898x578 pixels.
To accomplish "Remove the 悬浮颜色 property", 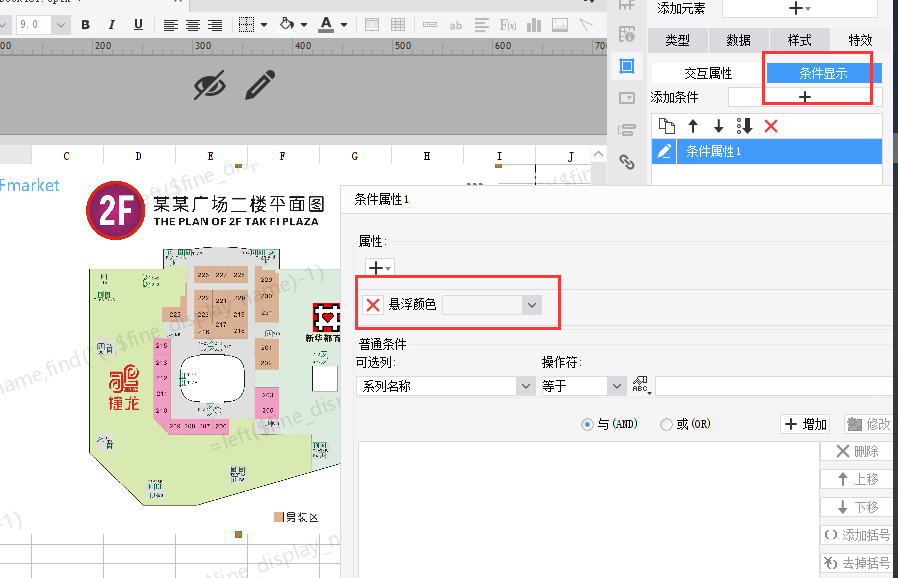I will click(x=373, y=305).
